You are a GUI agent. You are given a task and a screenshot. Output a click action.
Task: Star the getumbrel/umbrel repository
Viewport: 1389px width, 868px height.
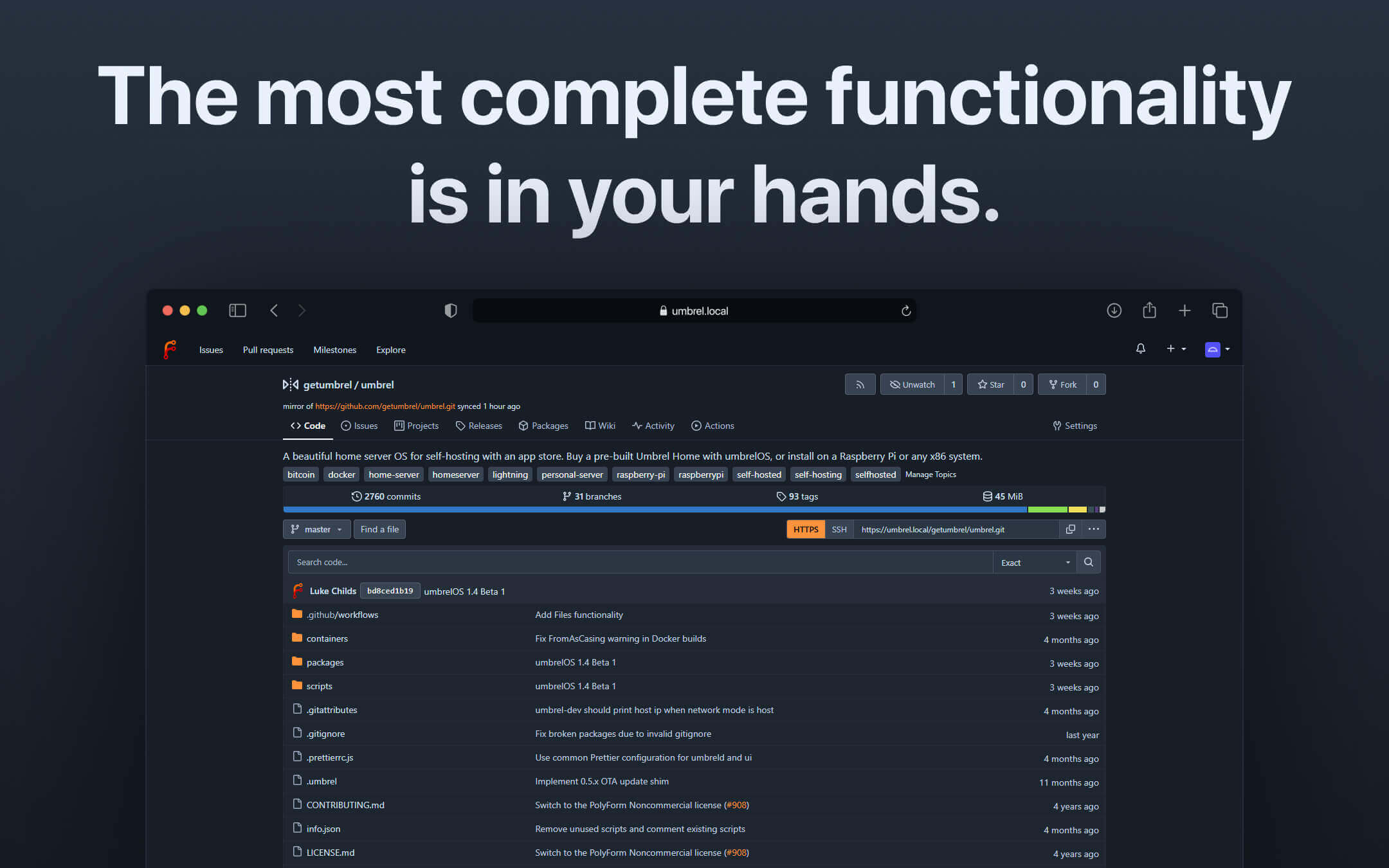pos(990,384)
